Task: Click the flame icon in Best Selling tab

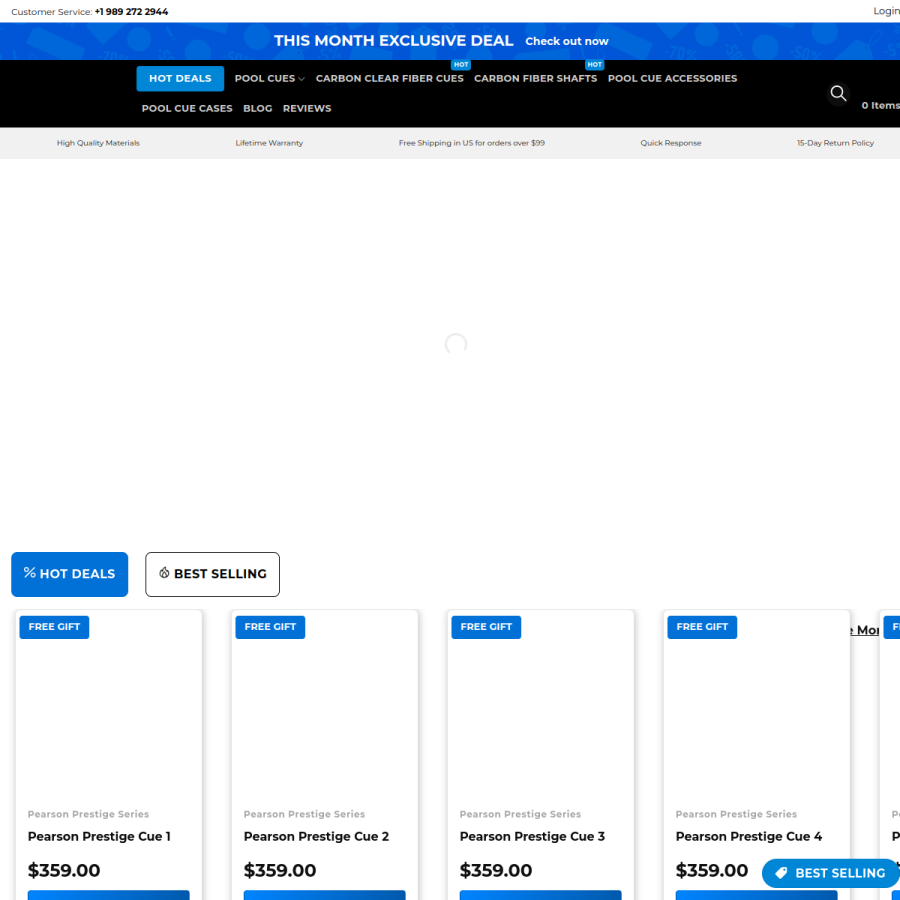Action: (x=164, y=572)
